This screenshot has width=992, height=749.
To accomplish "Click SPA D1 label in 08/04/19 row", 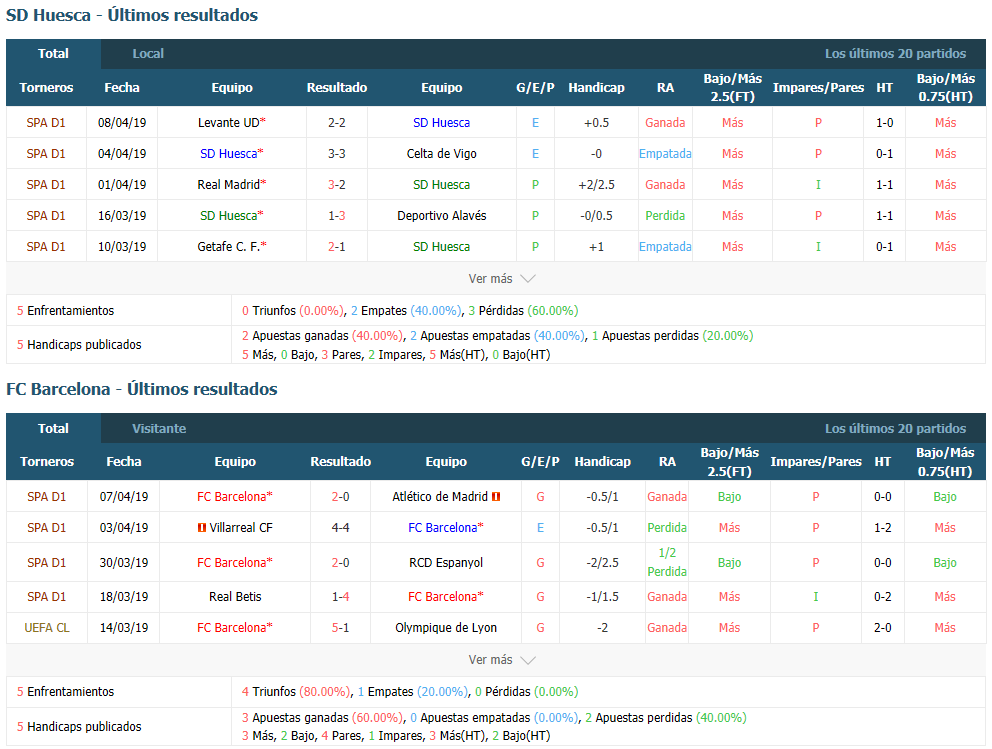I will [x=46, y=123].
